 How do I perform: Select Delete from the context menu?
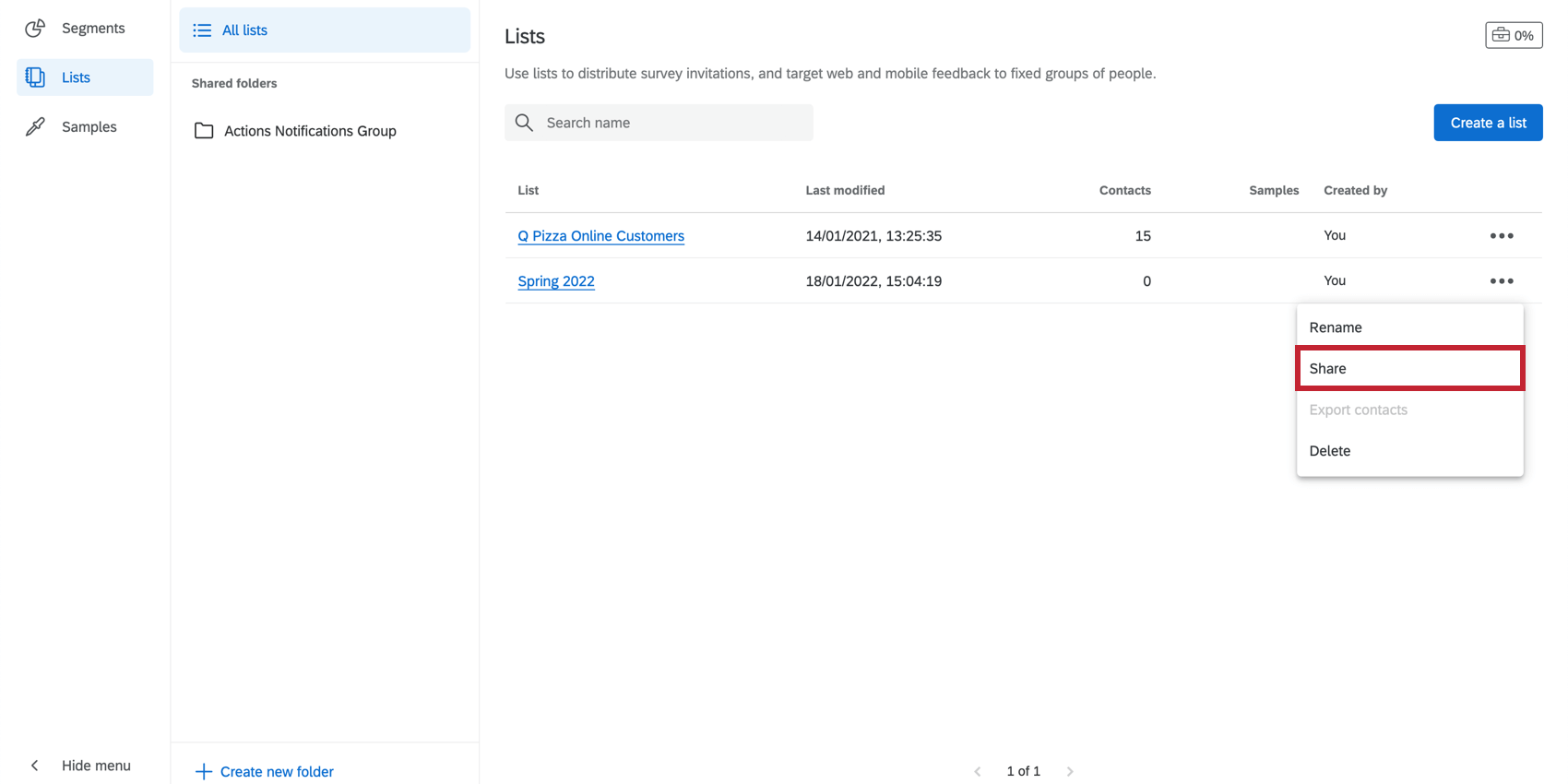[x=1330, y=451]
